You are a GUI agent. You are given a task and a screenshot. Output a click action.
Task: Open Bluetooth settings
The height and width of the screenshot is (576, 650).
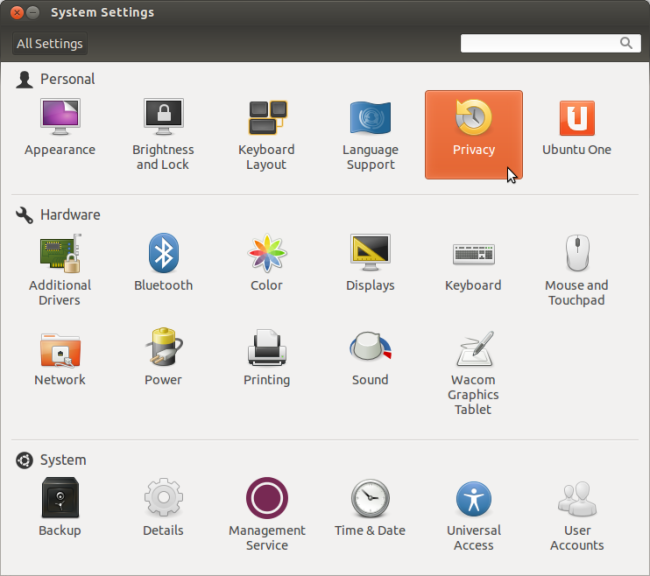[x=163, y=262]
